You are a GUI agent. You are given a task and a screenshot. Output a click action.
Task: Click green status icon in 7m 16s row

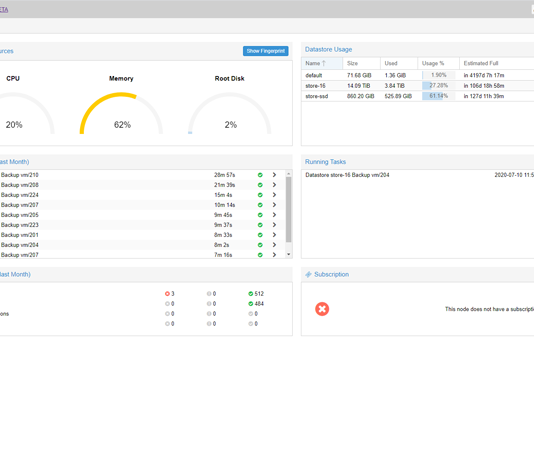point(260,255)
